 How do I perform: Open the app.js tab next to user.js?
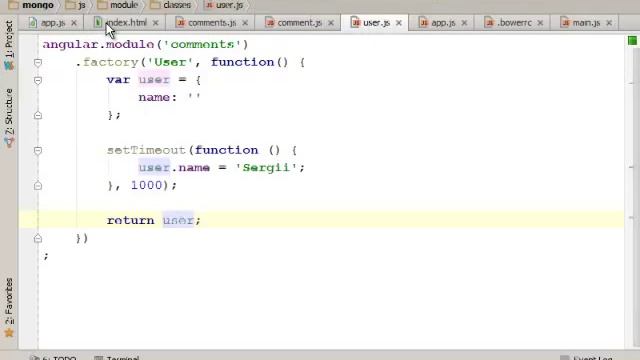coord(443,23)
